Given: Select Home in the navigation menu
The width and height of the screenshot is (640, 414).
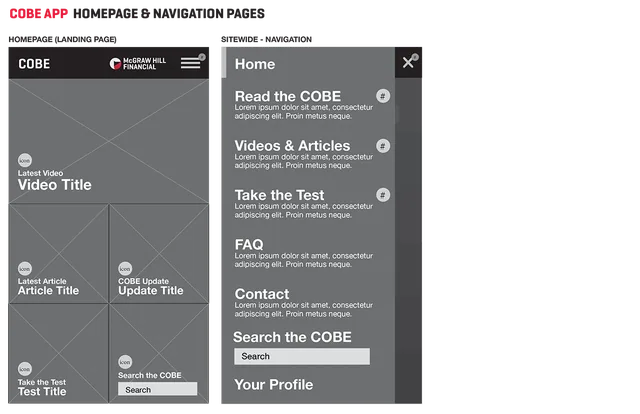Looking at the screenshot, I should click(255, 64).
